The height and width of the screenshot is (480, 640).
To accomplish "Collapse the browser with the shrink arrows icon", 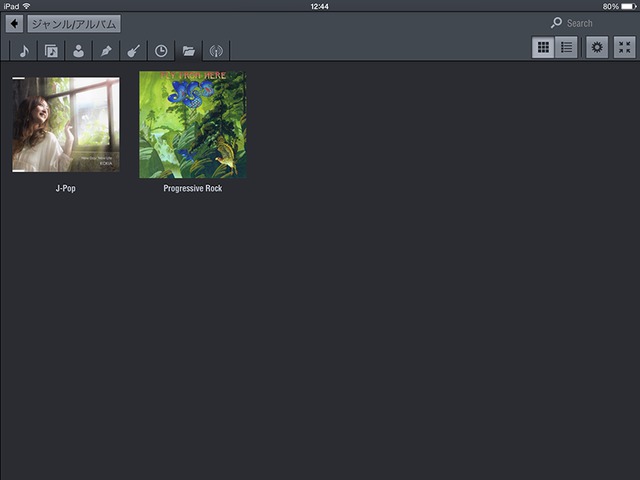I will [x=624, y=47].
